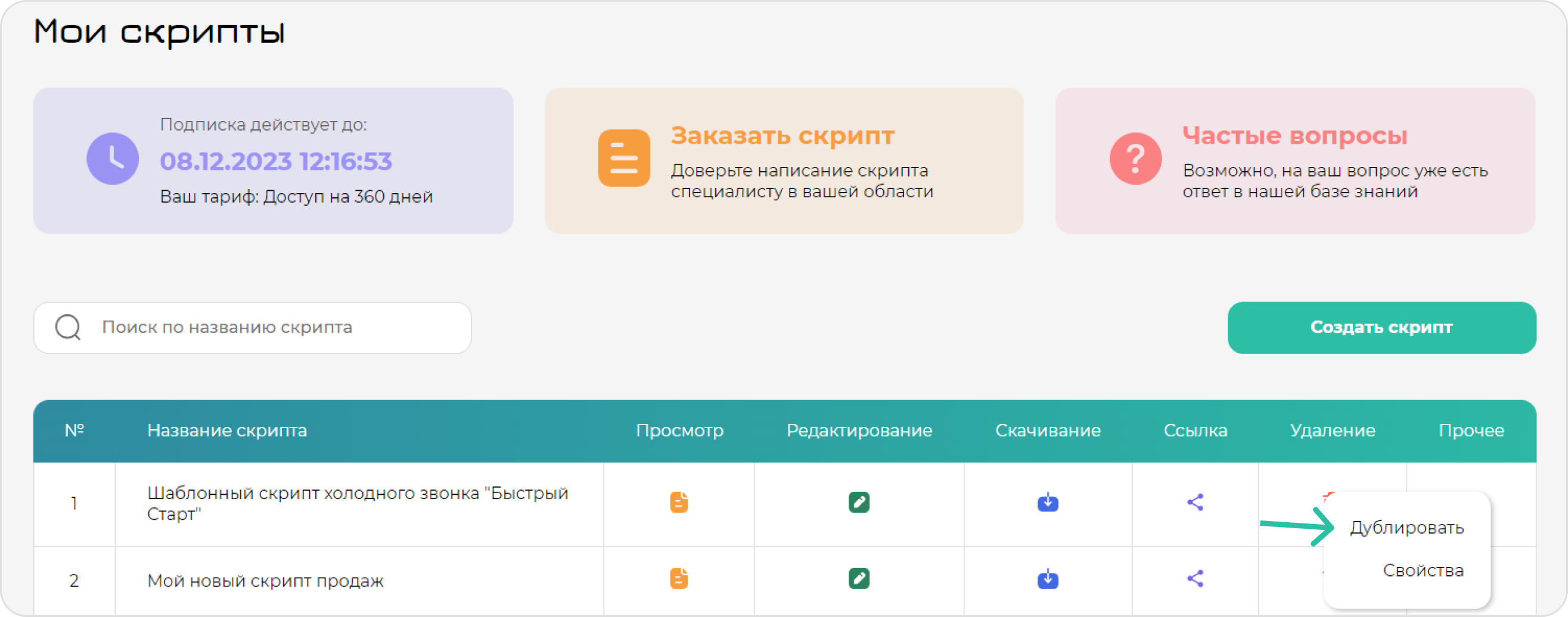Image resolution: width=1568 pixels, height=617 pixels.
Task: Click the purple clock subscription icon
Action: (113, 159)
